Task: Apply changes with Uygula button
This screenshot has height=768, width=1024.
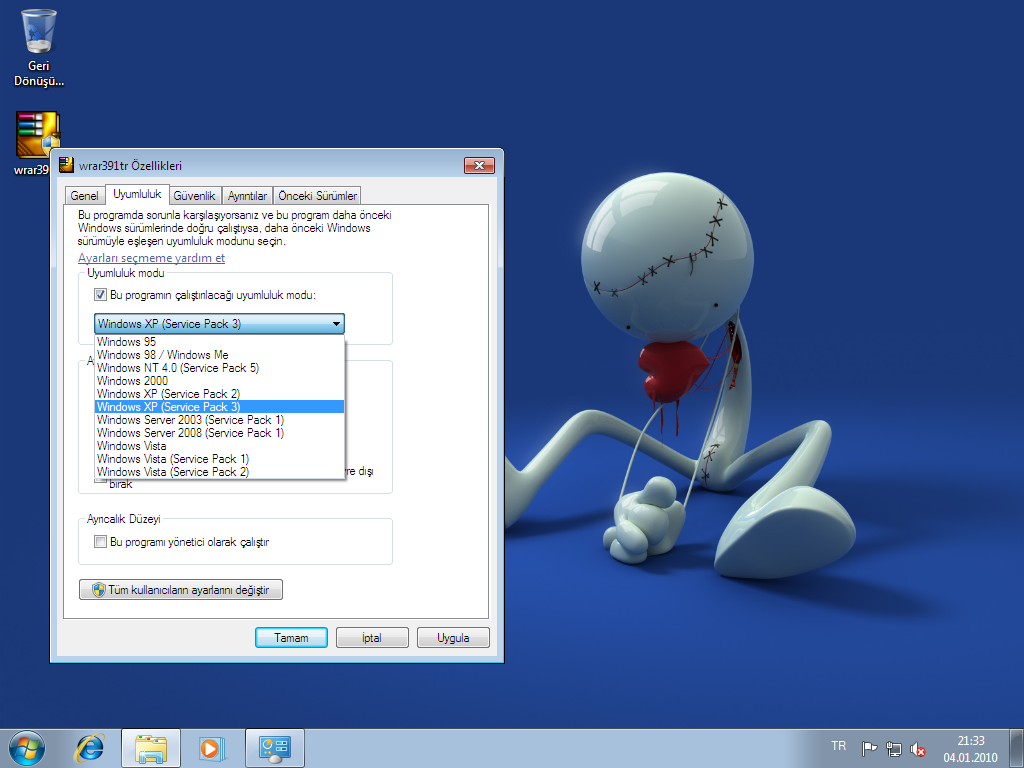Action: click(x=453, y=637)
